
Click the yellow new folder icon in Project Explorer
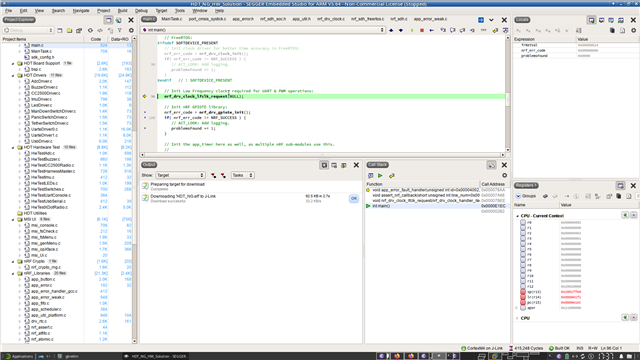(x=69, y=30)
